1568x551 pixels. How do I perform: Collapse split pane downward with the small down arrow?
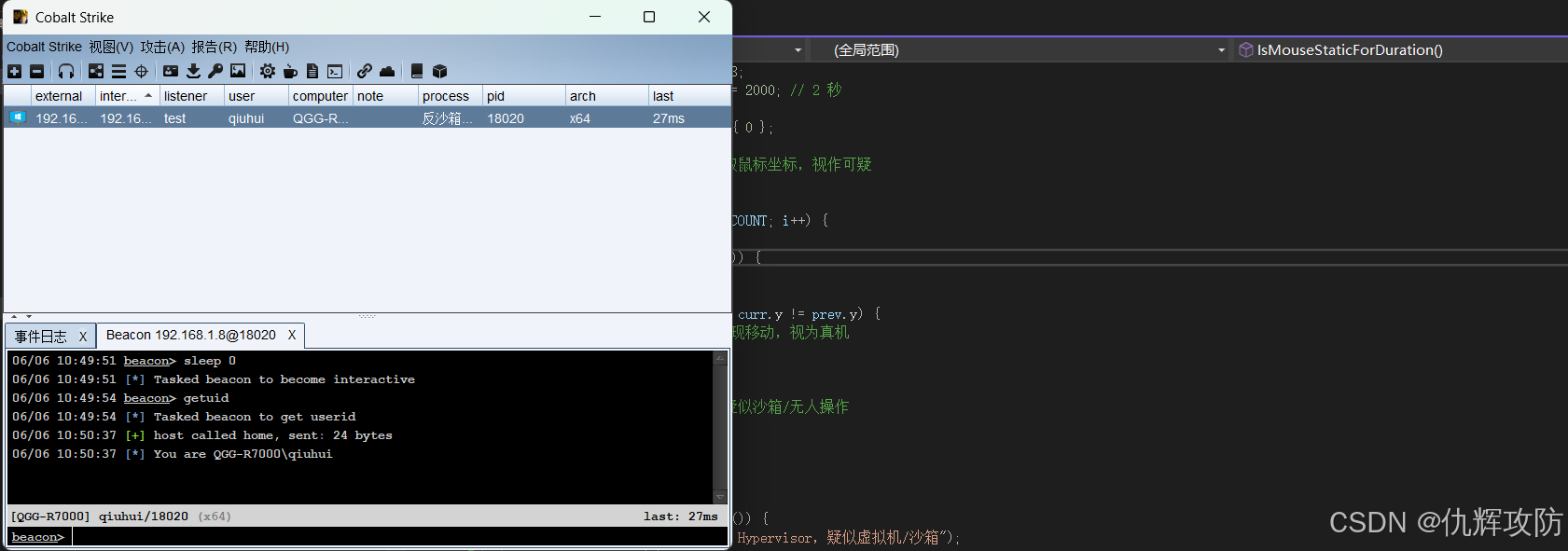(x=29, y=316)
